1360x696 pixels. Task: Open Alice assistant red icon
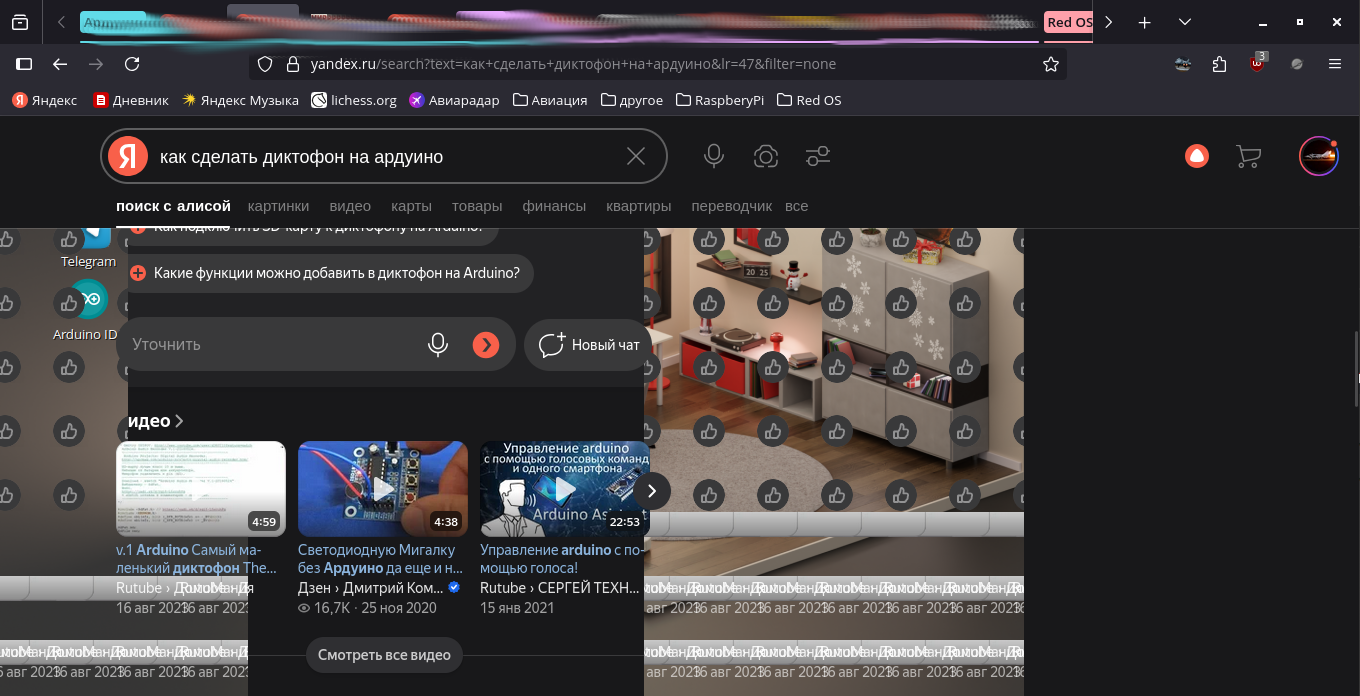1196,156
